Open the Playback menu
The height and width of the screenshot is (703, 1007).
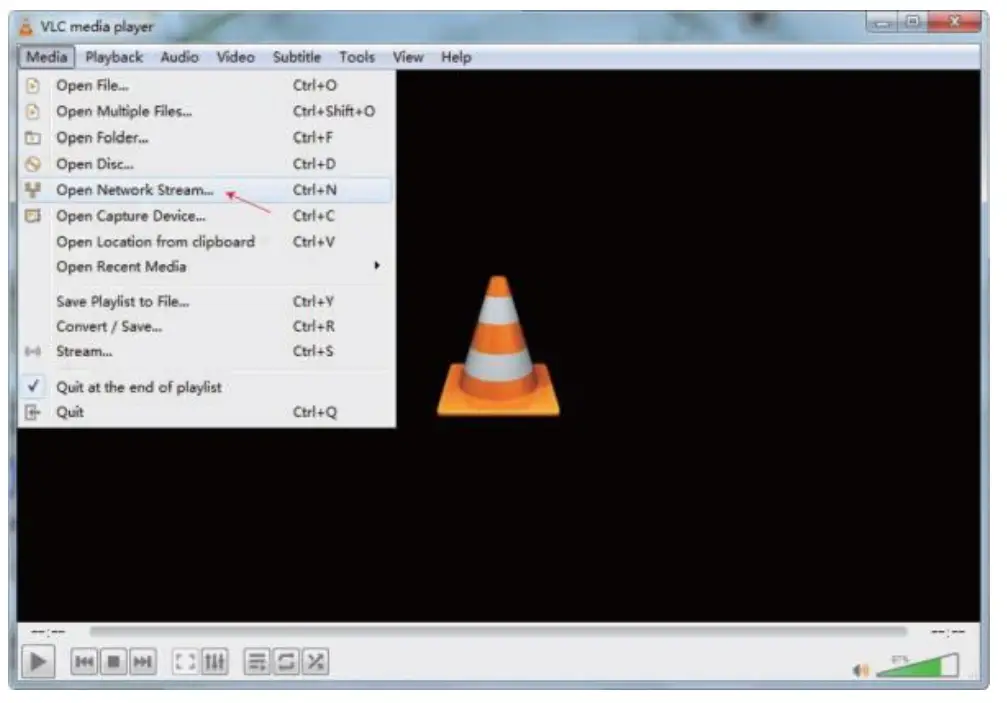click(114, 57)
